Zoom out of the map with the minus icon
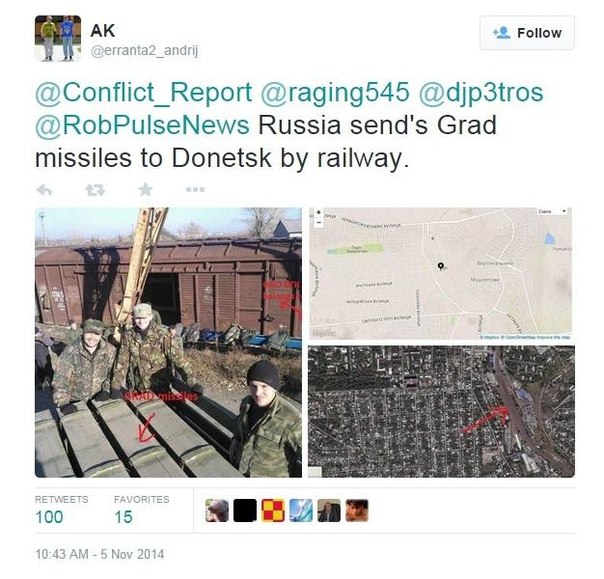 [319, 222]
